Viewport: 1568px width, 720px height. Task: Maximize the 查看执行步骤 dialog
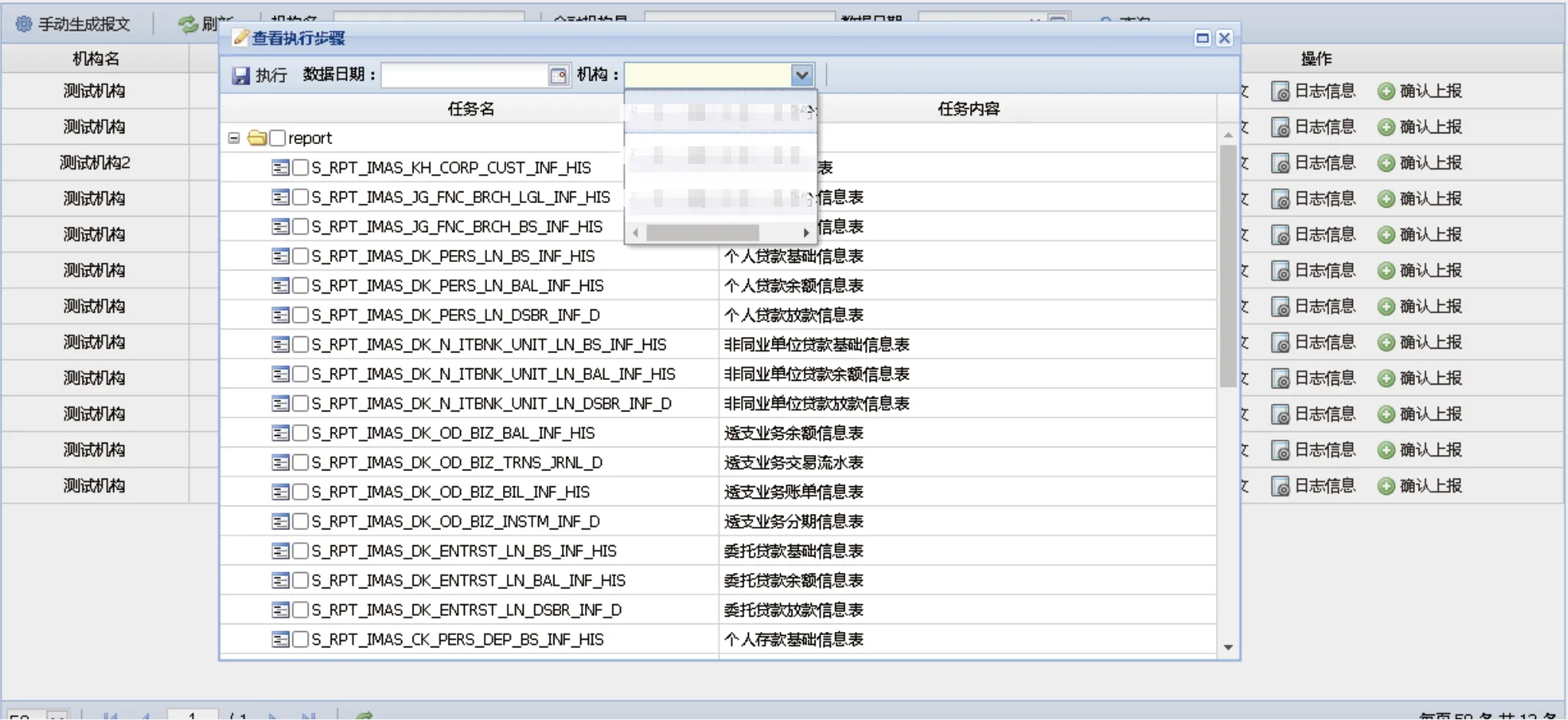pos(1202,38)
